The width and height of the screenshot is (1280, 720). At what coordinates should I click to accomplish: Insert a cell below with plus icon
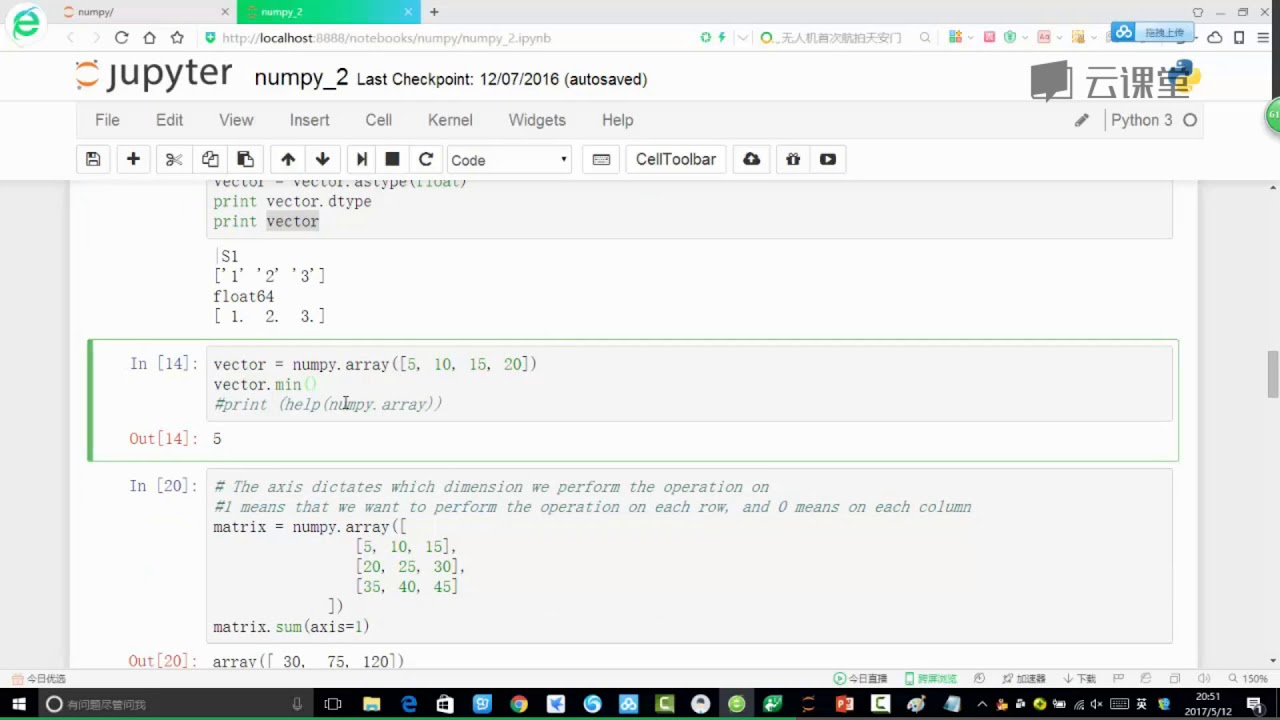click(133, 159)
